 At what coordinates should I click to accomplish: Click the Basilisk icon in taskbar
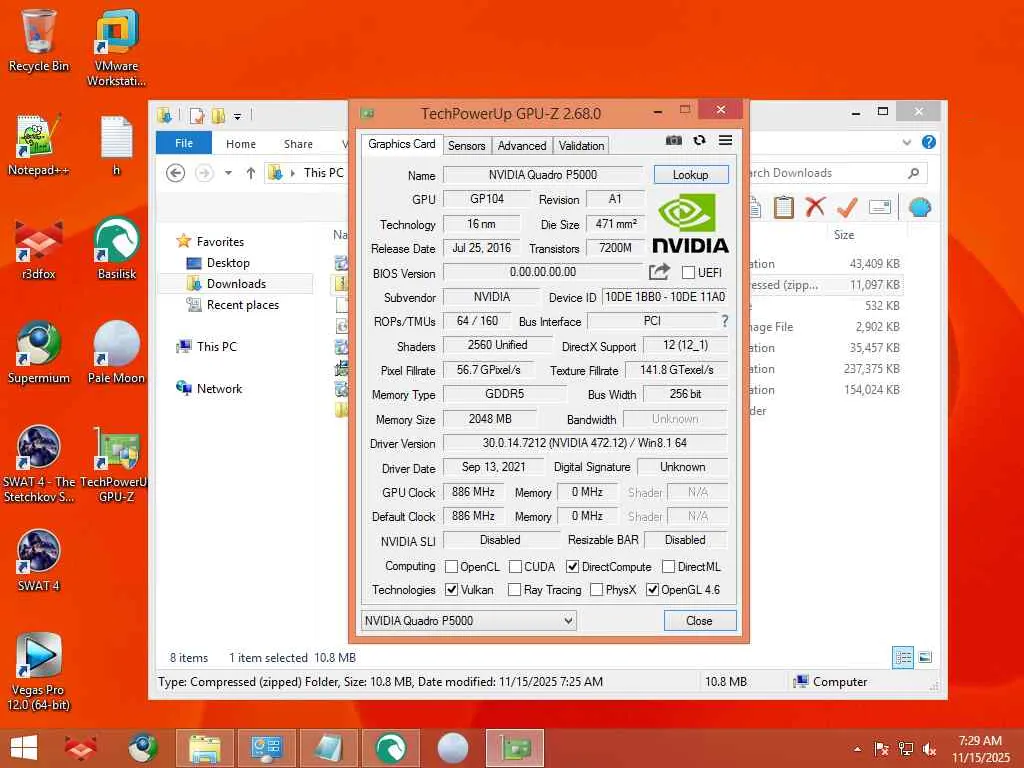pyautogui.click(x=391, y=748)
